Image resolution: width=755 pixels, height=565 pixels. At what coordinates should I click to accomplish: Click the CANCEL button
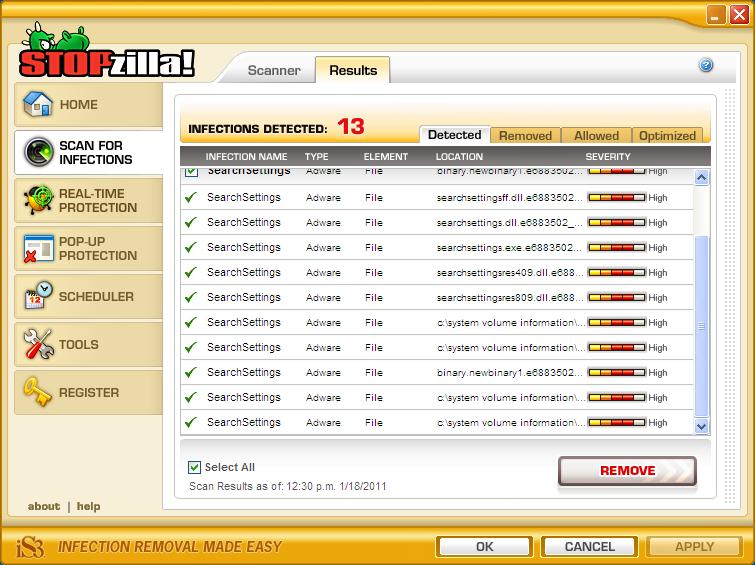click(x=589, y=547)
